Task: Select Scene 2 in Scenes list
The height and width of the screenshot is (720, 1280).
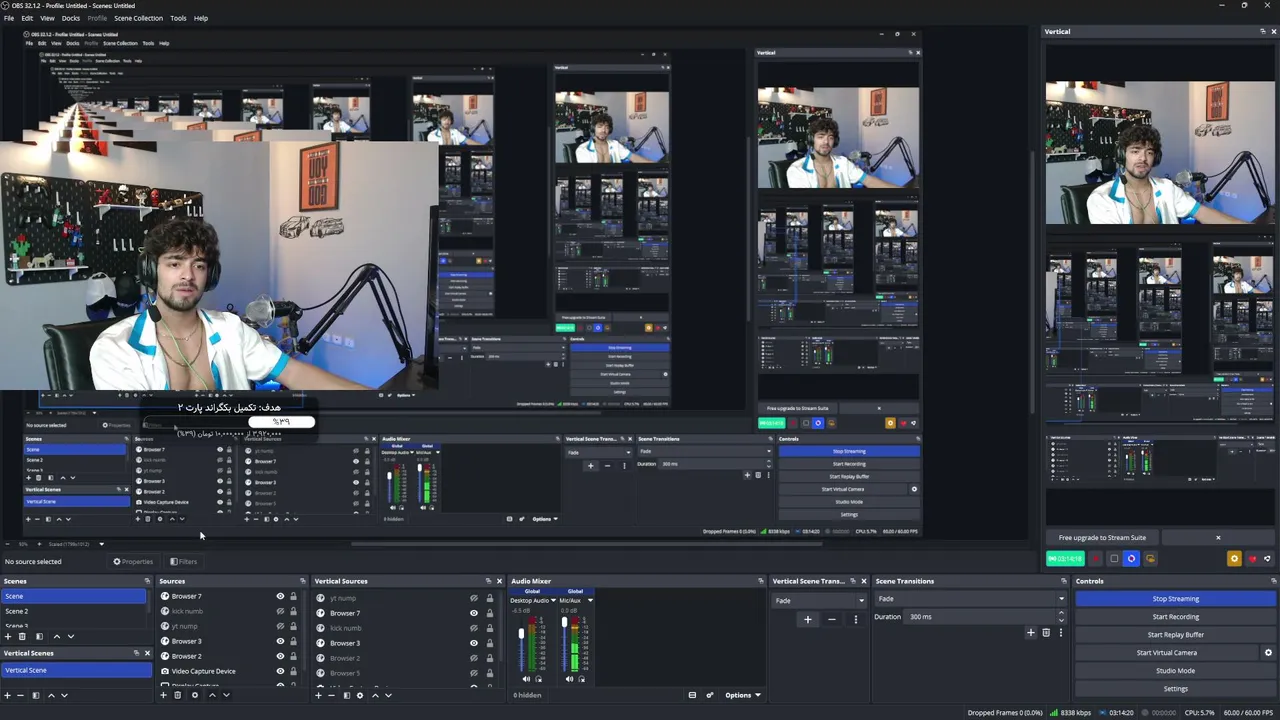Action: [74, 611]
